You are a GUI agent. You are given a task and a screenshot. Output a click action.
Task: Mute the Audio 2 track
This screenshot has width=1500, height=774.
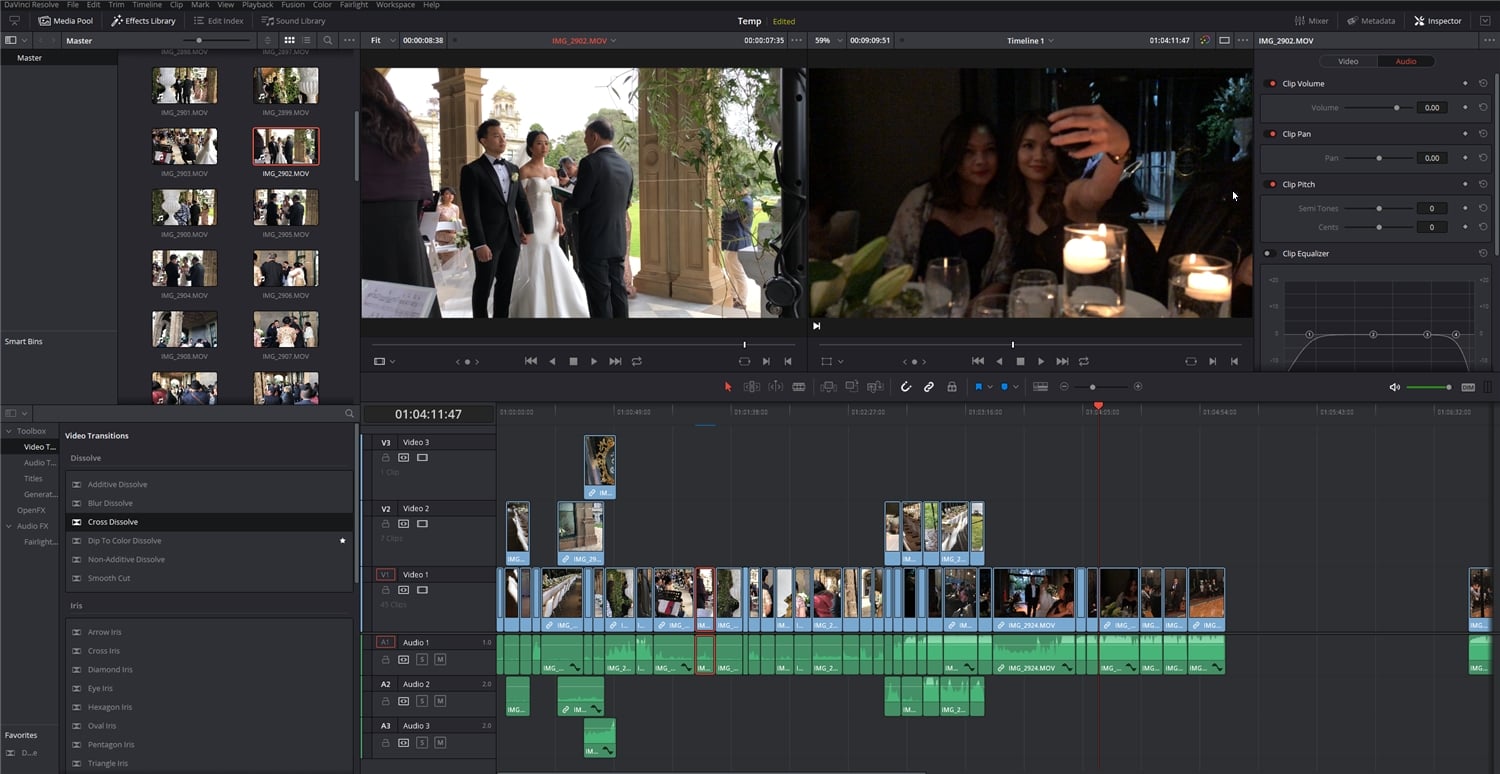point(440,702)
